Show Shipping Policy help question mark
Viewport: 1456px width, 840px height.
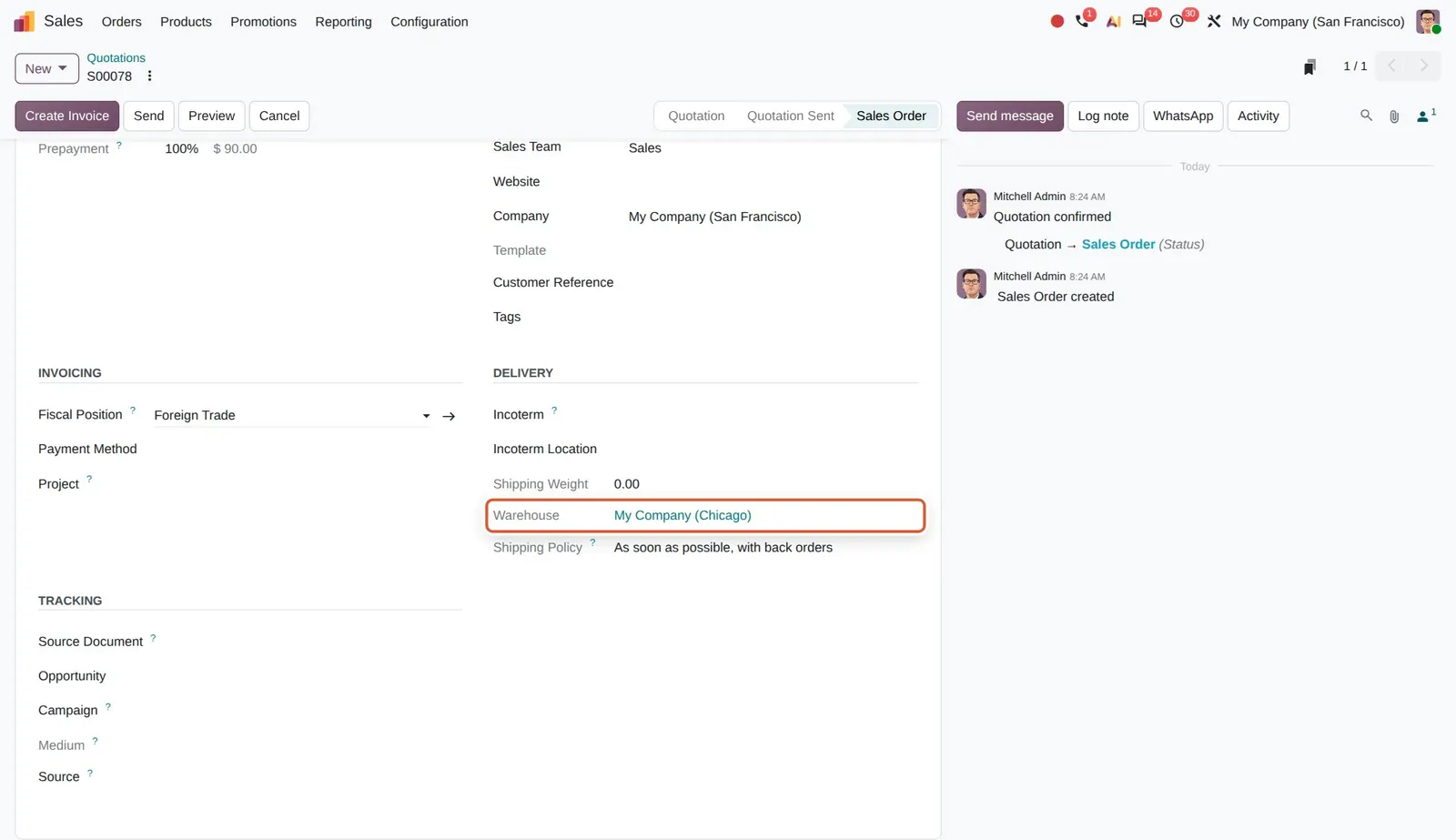[592, 543]
